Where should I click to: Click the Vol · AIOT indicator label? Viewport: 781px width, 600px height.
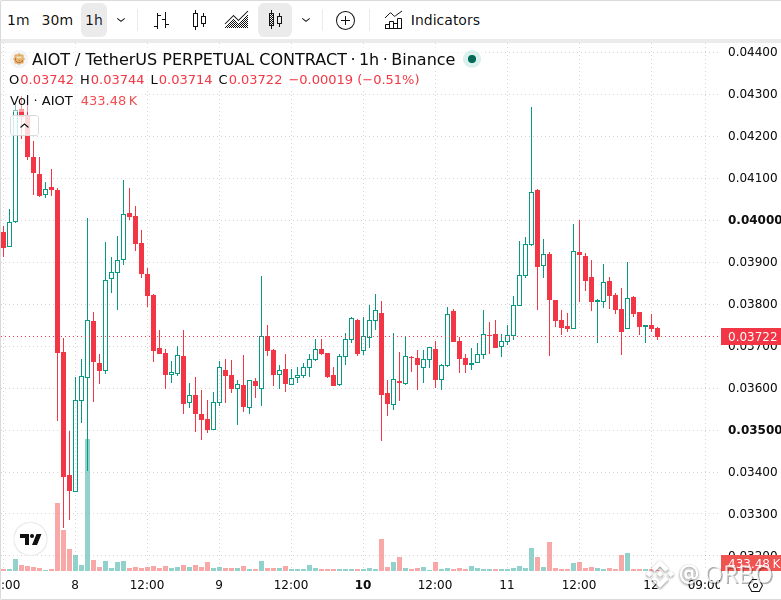(x=41, y=101)
